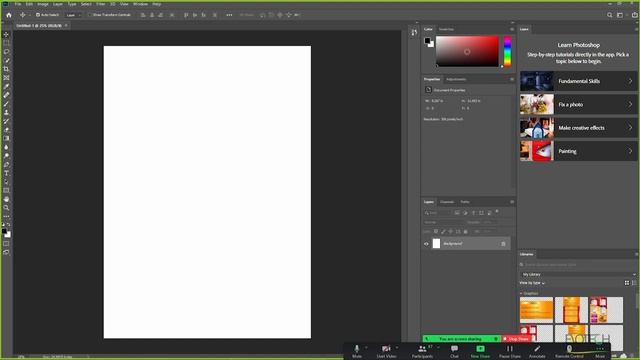Click the Zoom More button
Image resolution: width=640 pixels, height=360 pixels.
point(600,351)
